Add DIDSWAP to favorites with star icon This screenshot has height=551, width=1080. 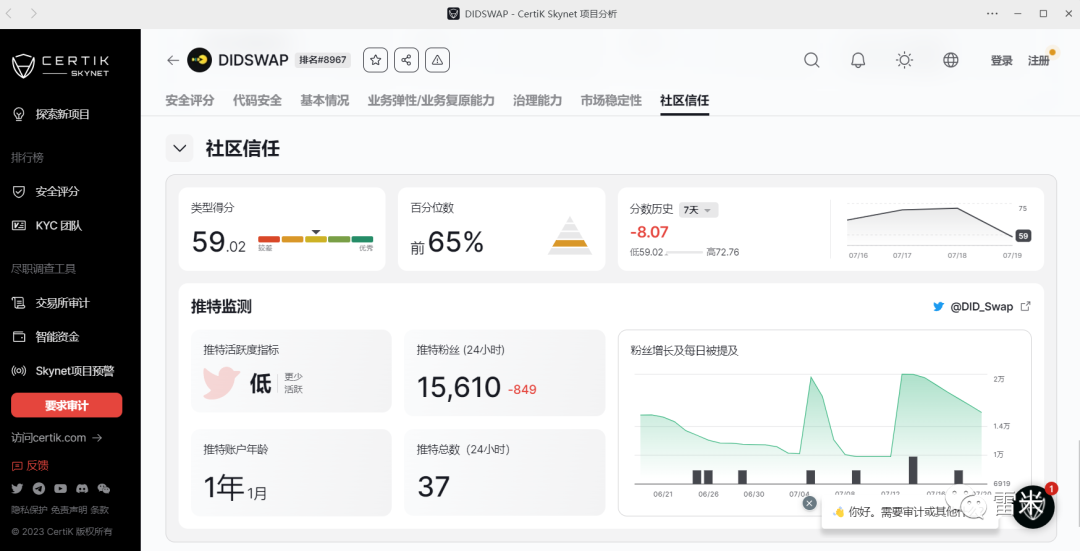click(x=375, y=60)
